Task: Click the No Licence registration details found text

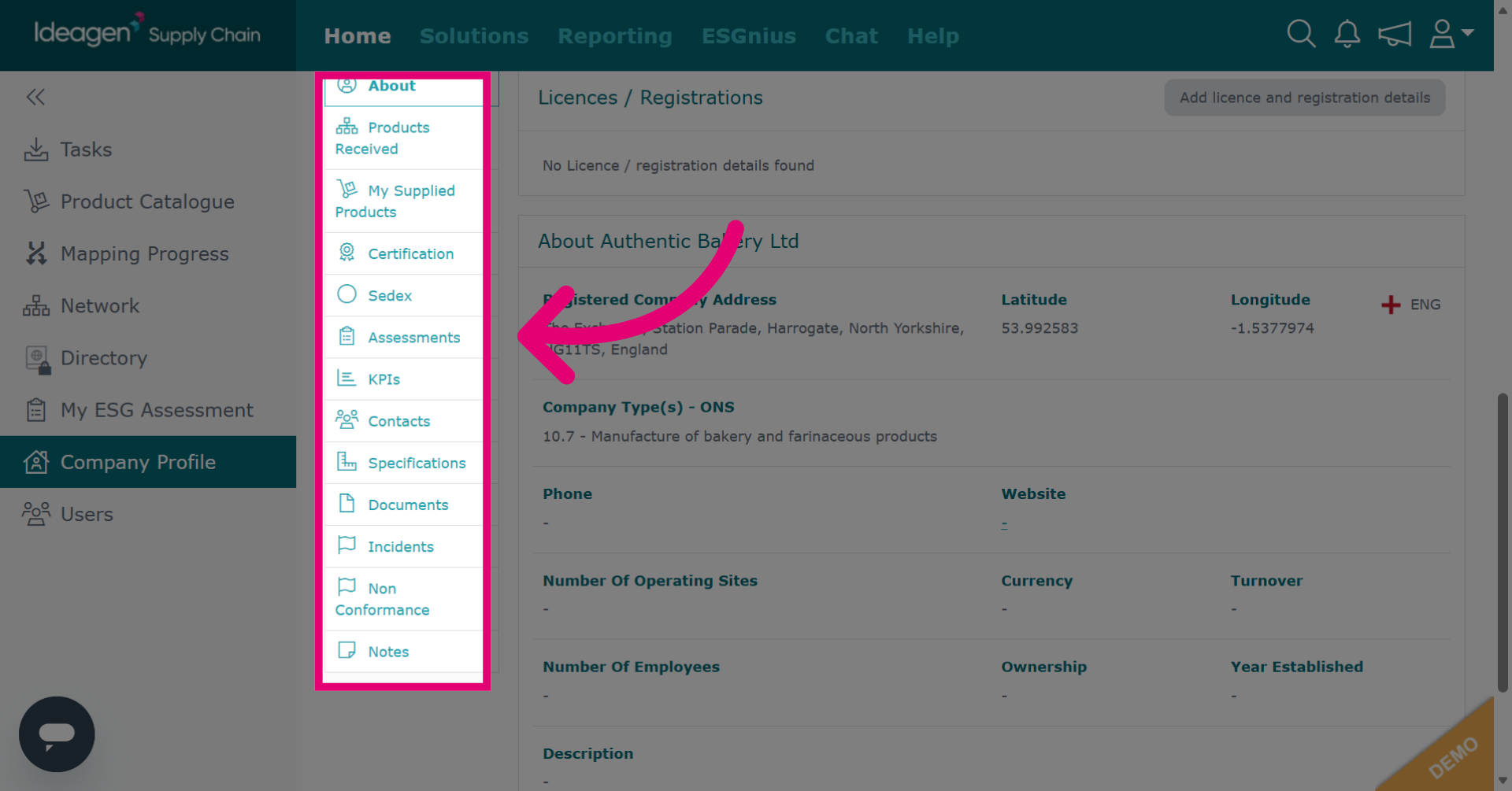Action: [x=678, y=165]
